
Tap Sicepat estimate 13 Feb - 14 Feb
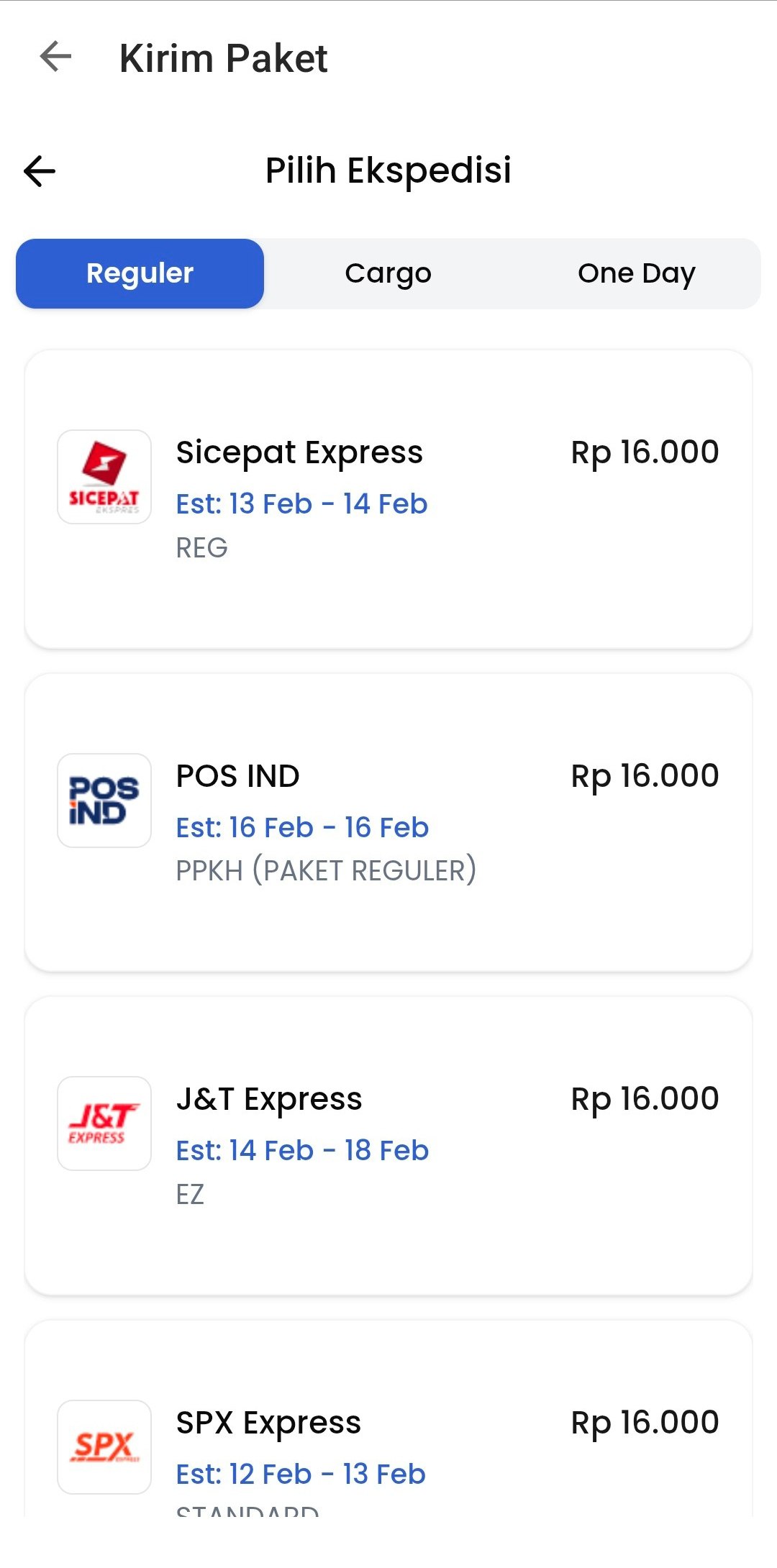click(x=302, y=503)
